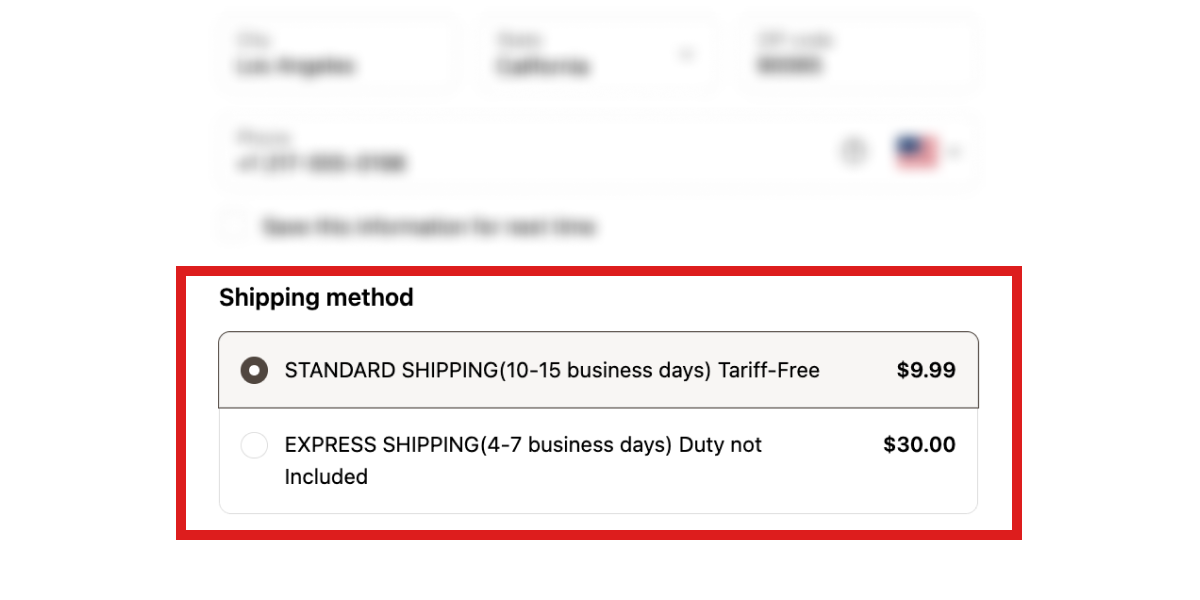Check the save information checkbox
Image resolution: width=1200 pixels, height=600 pixels.
click(234, 226)
